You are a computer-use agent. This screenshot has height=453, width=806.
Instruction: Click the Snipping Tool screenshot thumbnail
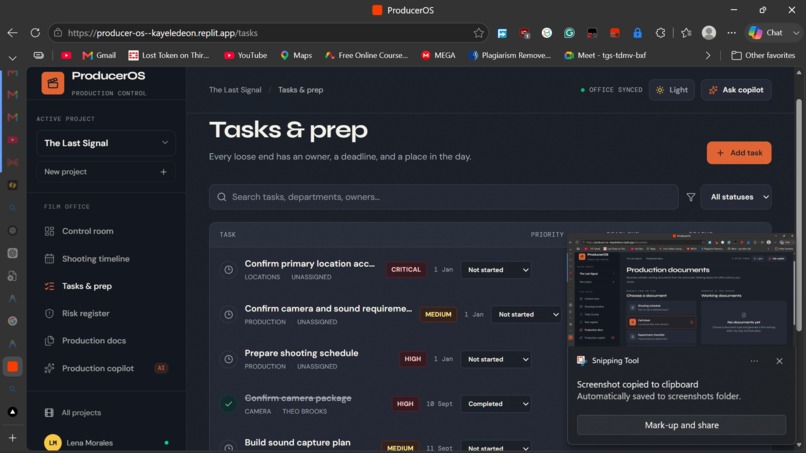pos(682,292)
